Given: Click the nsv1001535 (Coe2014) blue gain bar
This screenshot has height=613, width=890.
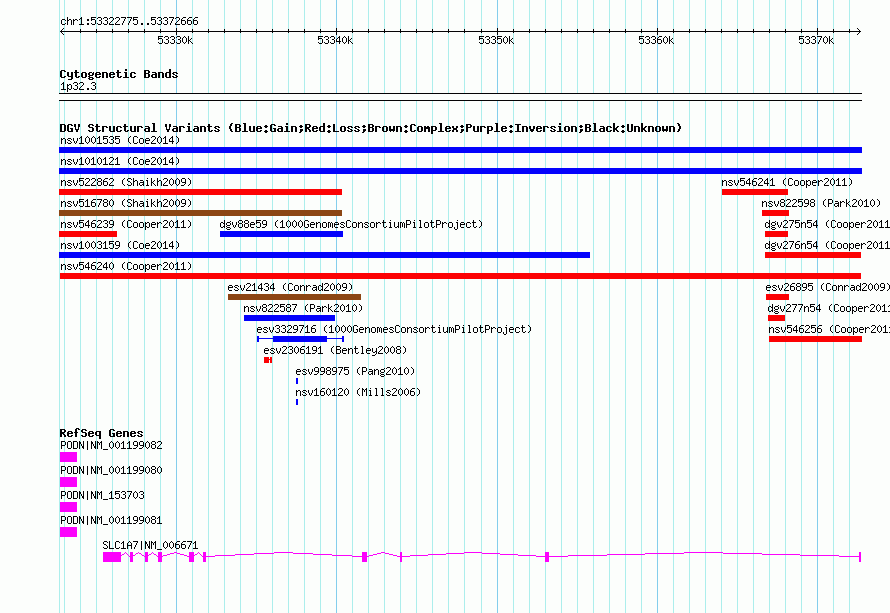Looking at the screenshot, I should pos(460,150).
